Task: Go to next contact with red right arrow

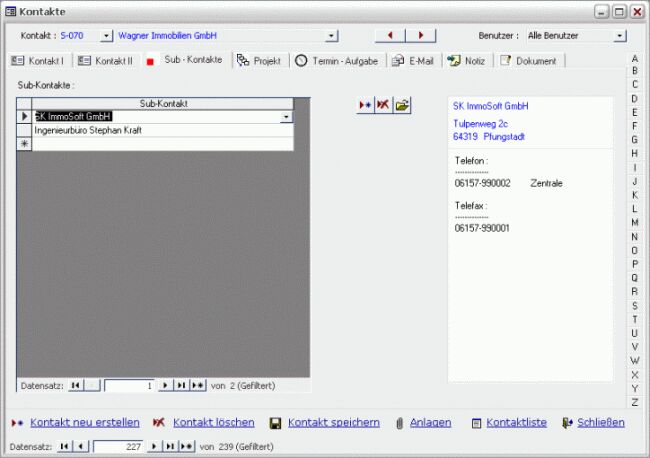Action: 421,35
